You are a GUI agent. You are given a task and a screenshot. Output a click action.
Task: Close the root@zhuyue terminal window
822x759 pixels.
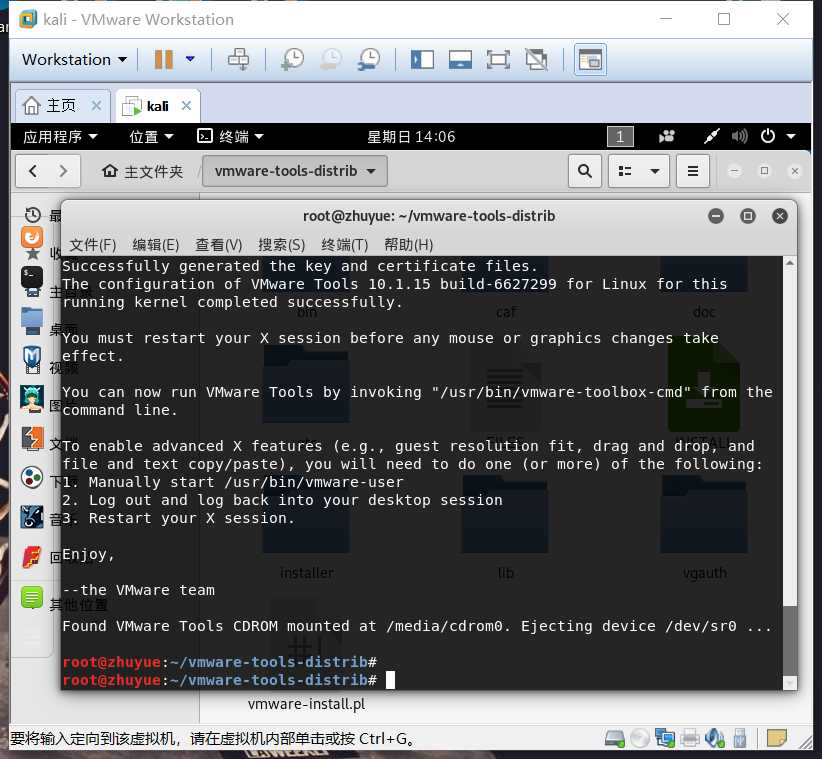point(780,216)
